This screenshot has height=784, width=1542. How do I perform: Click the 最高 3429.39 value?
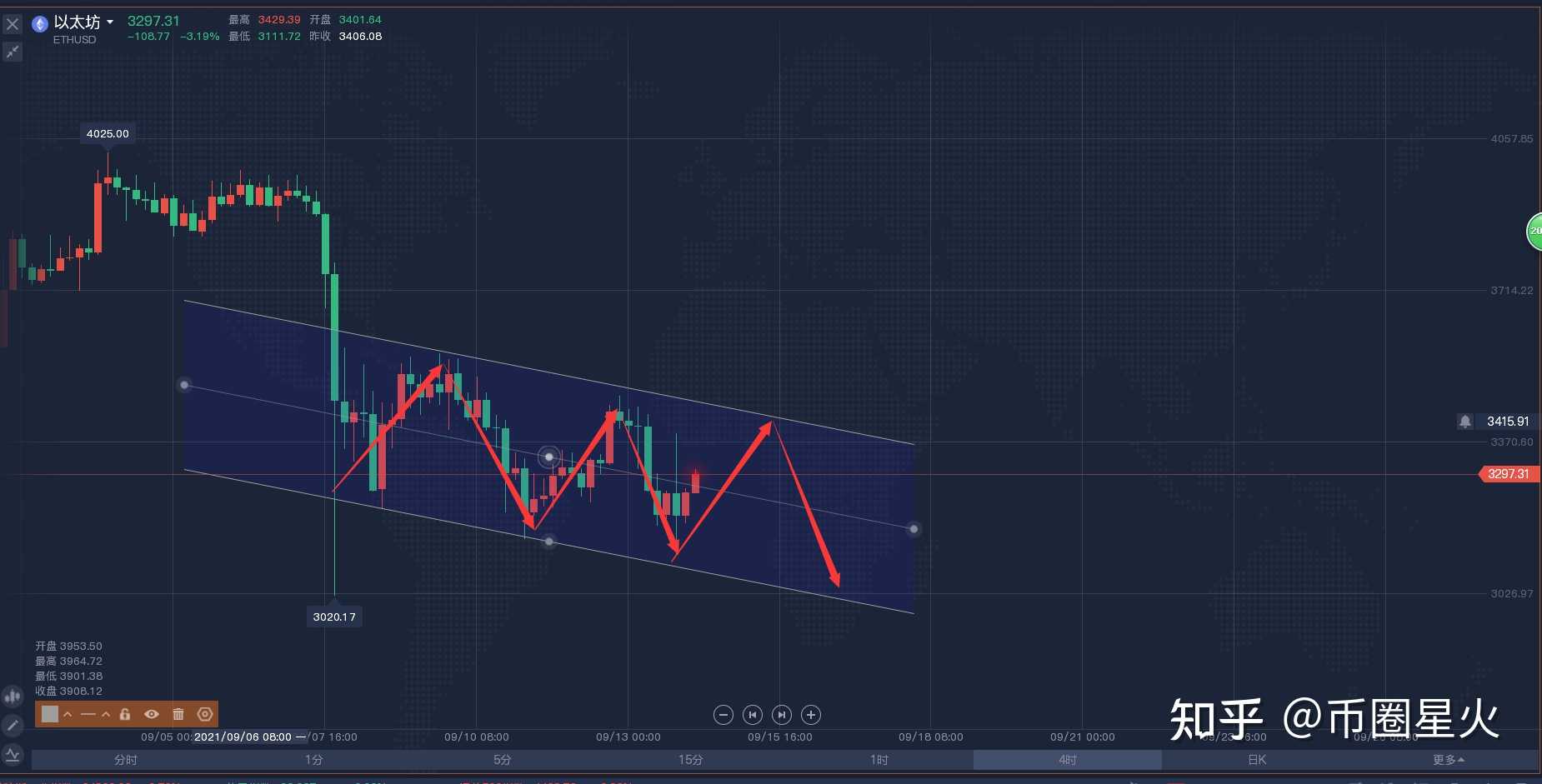(x=279, y=20)
